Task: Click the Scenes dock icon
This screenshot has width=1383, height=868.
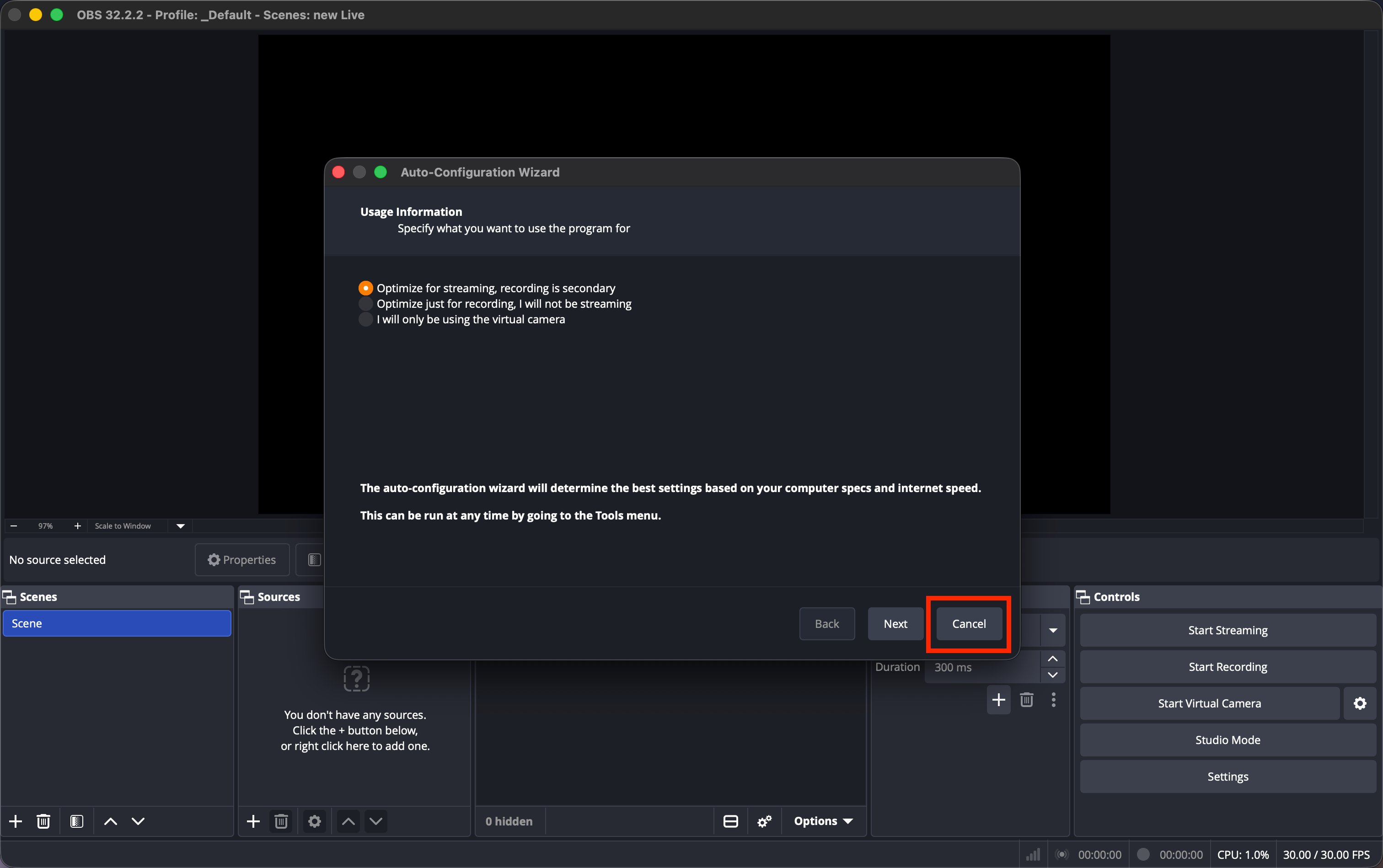Action: pyautogui.click(x=9, y=597)
